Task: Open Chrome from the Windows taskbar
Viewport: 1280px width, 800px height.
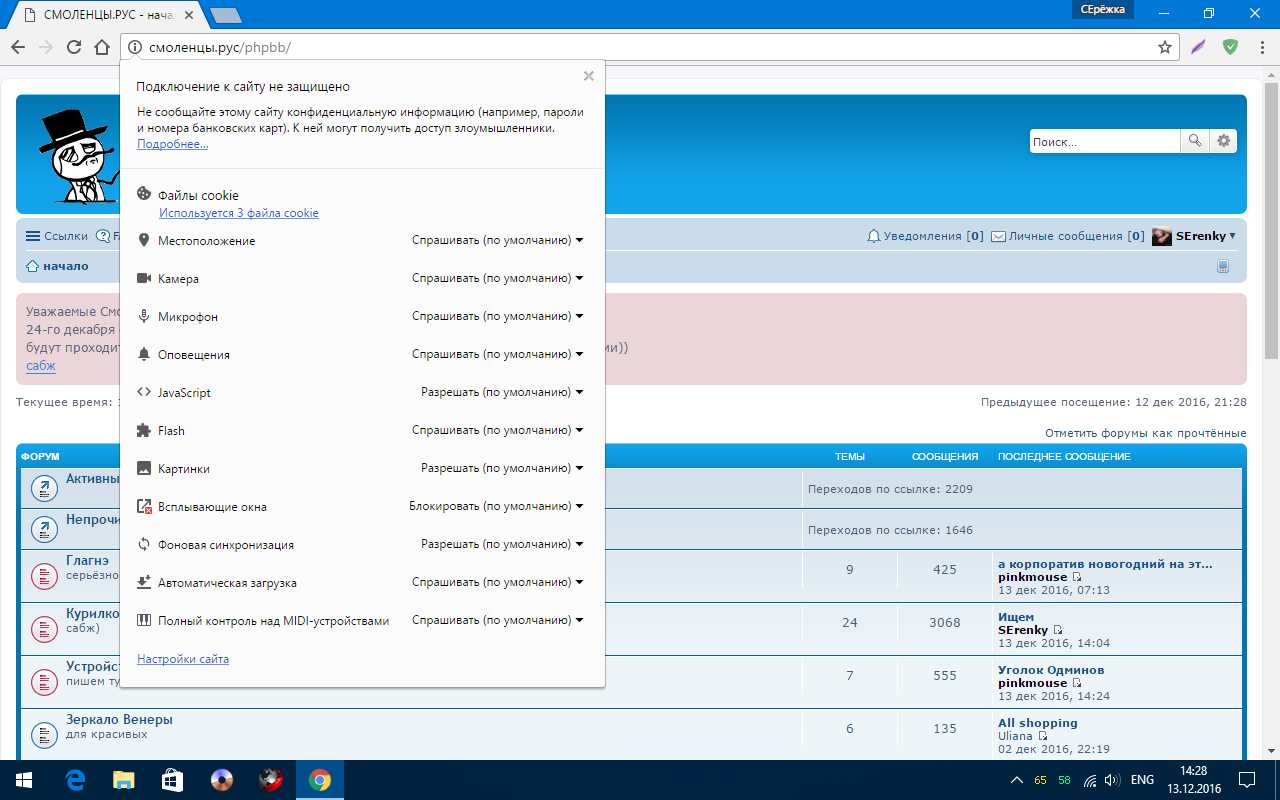Action: tap(320, 780)
